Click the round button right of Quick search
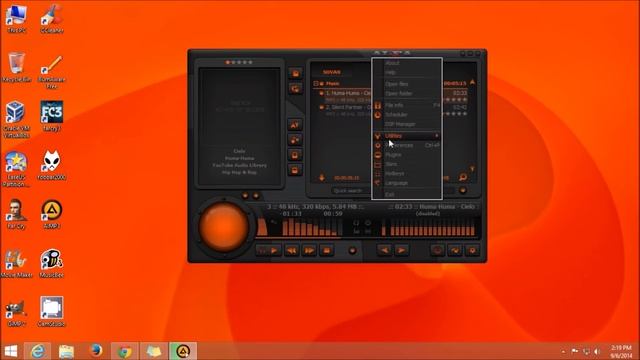Screen dimensions: 640x360 (462, 190)
